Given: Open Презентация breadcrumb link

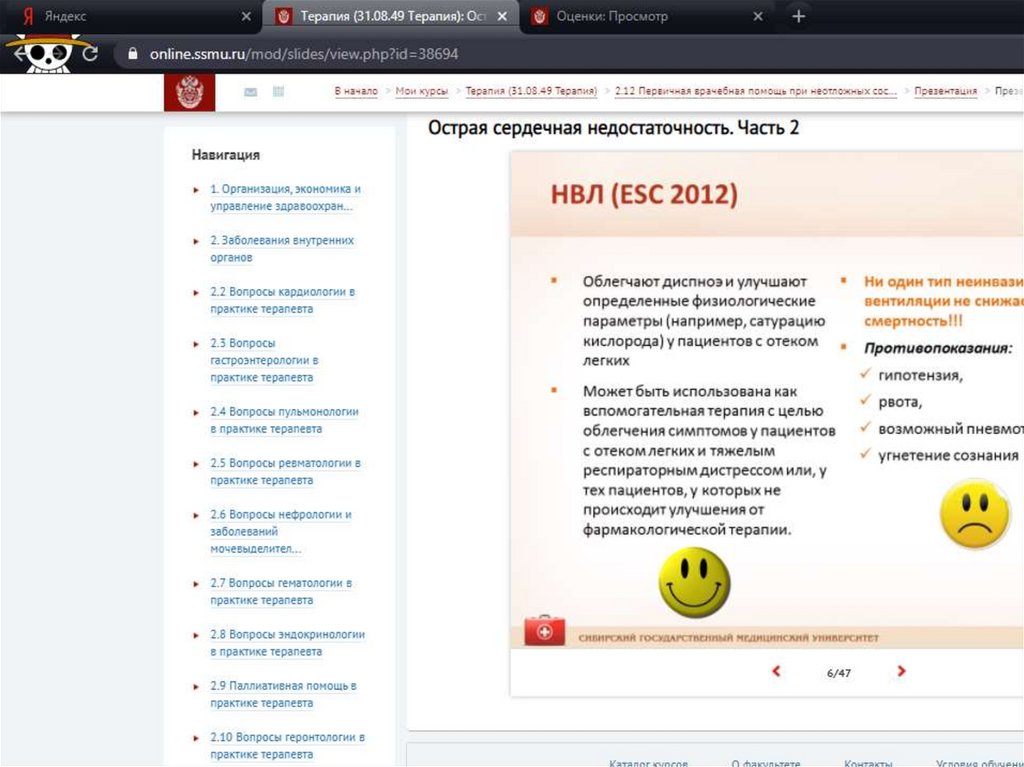Looking at the screenshot, I should (946, 91).
